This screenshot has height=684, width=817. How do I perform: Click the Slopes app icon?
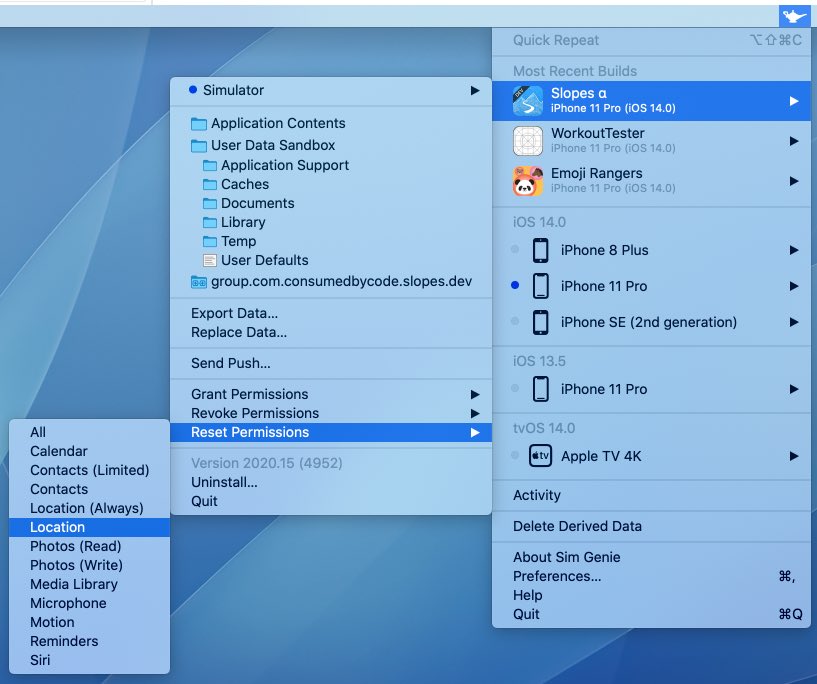point(528,101)
